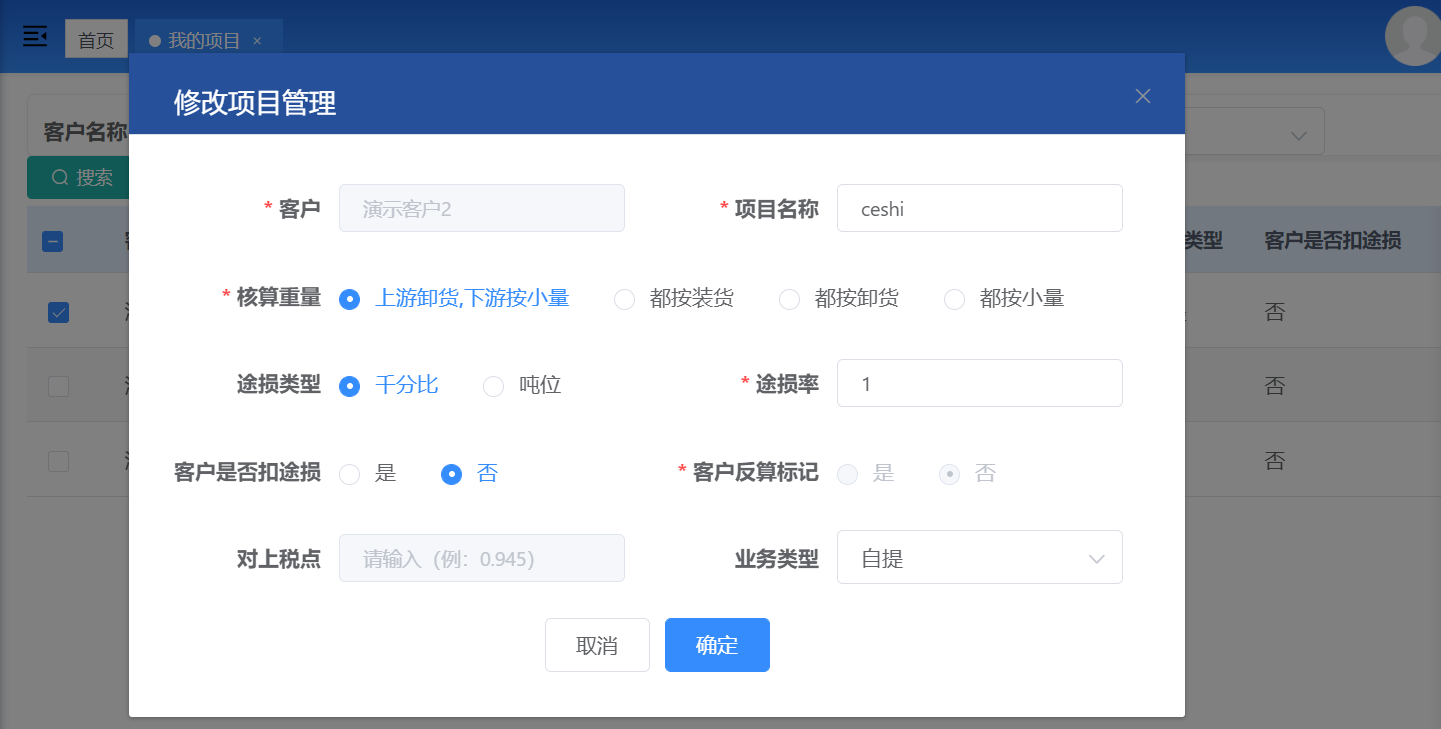Click the 客户 disabled input

(x=482, y=208)
